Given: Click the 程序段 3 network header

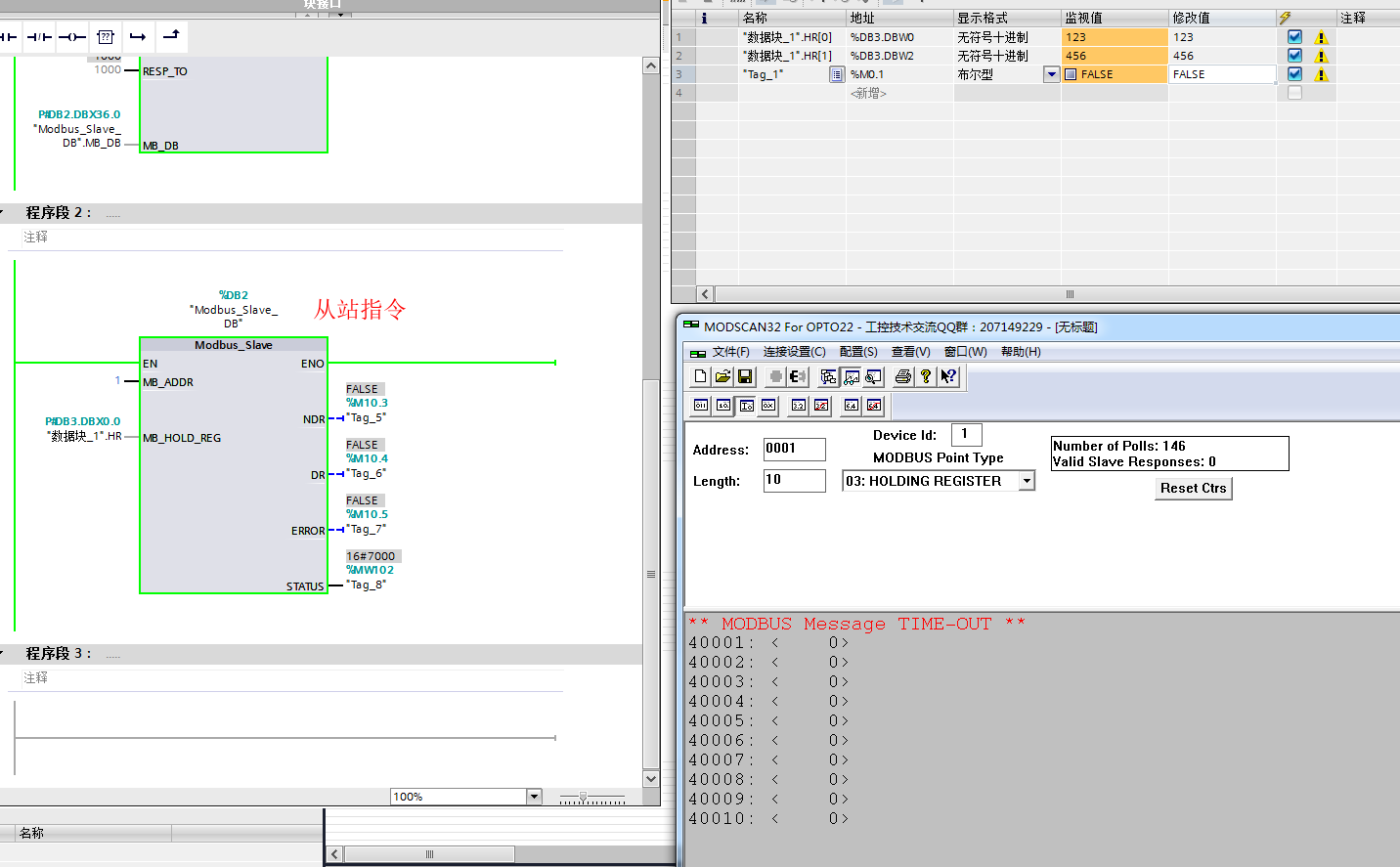Looking at the screenshot, I should (x=59, y=653).
